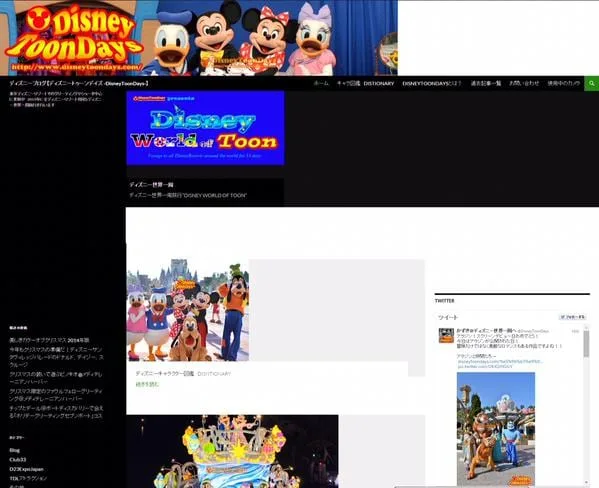Click the night parade float thumbnail
Viewport: 599px width, 488px height.
point(232,451)
